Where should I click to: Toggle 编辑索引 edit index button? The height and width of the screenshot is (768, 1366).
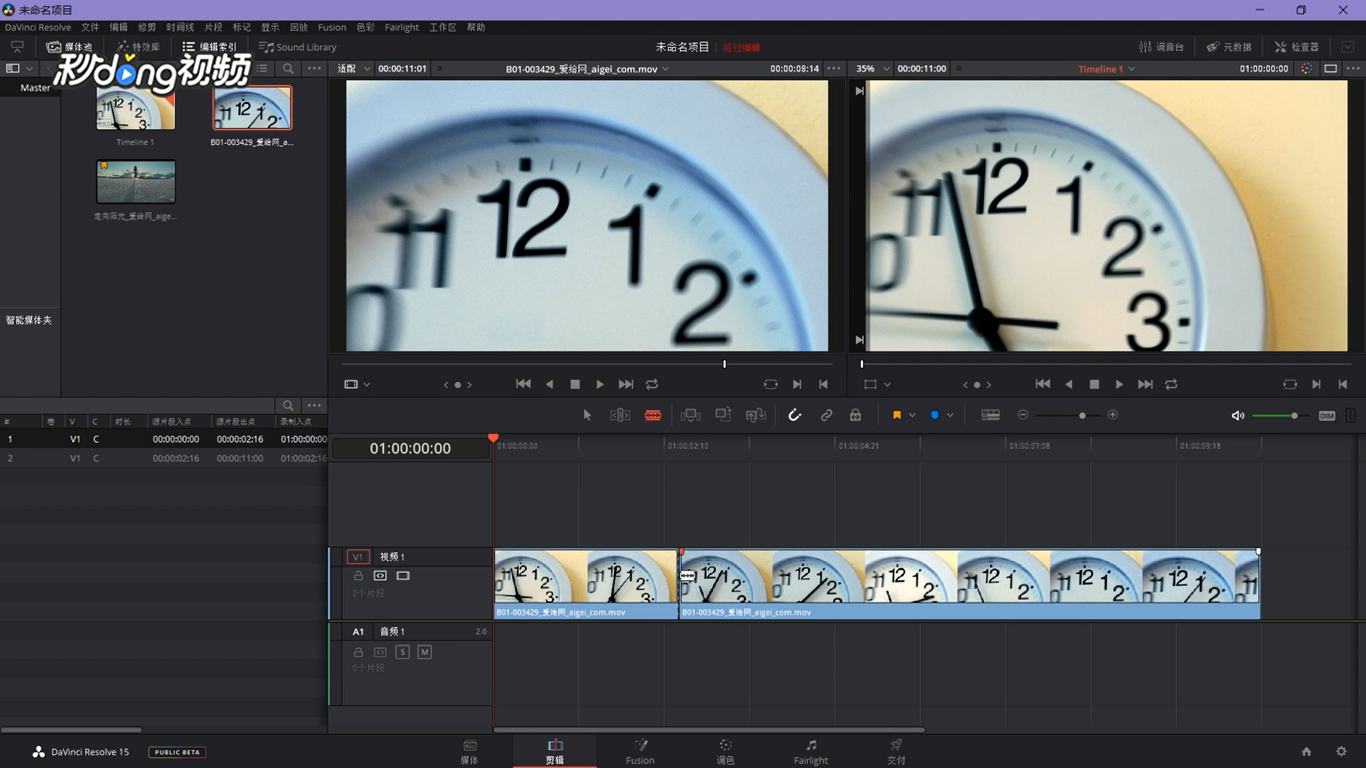point(210,47)
